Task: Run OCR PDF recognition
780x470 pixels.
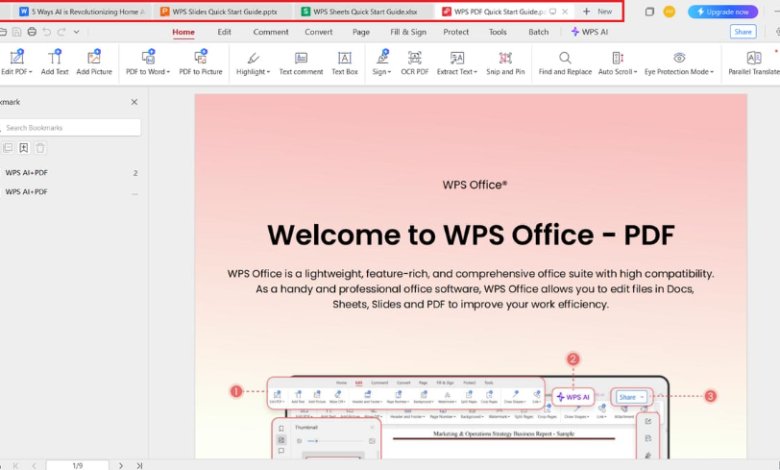Action: (414, 62)
